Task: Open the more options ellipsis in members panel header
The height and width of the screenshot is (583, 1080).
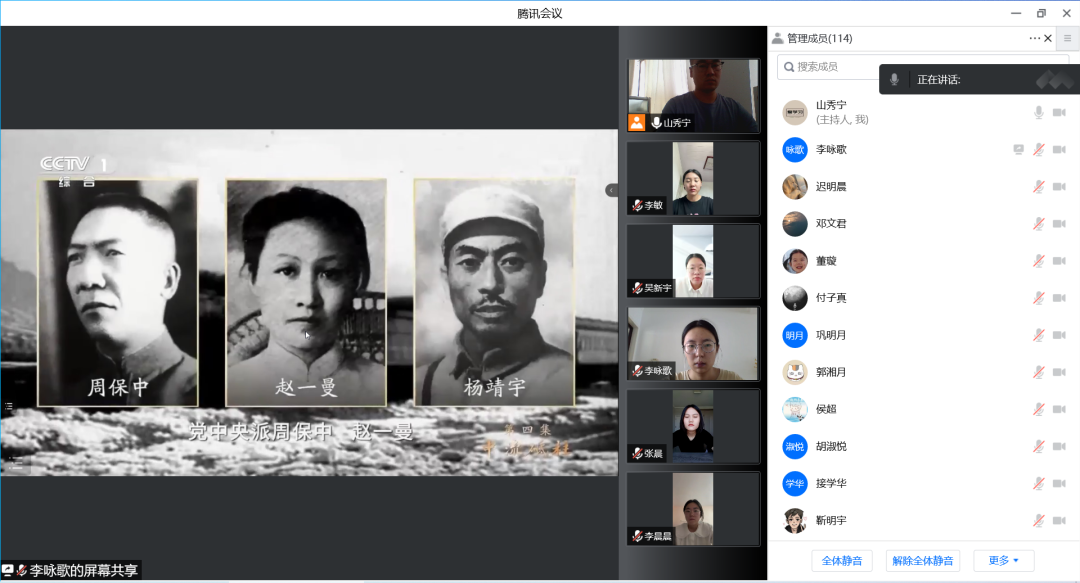Action: [x=1034, y=38]
